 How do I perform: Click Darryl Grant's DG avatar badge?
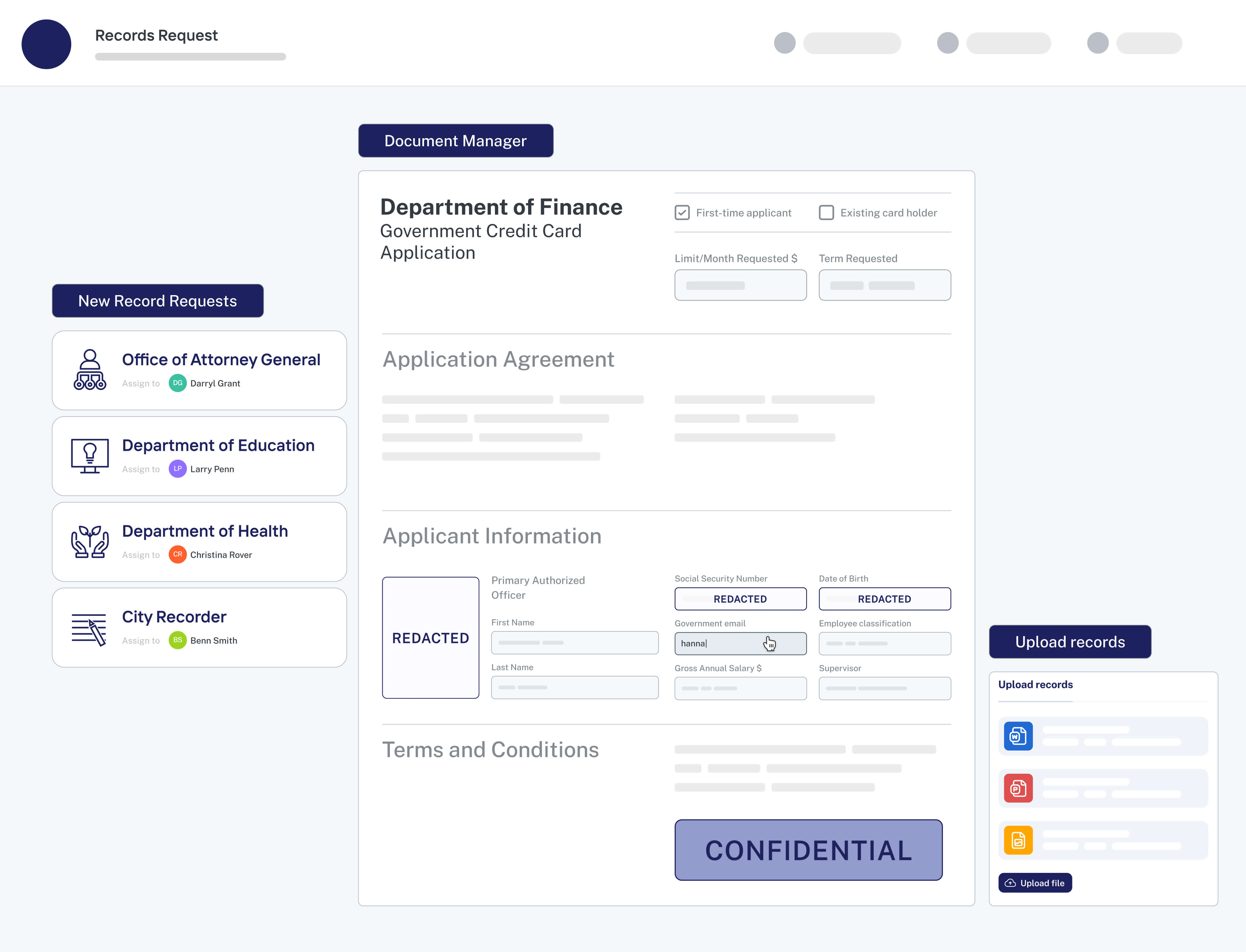(x=177, y=383)
